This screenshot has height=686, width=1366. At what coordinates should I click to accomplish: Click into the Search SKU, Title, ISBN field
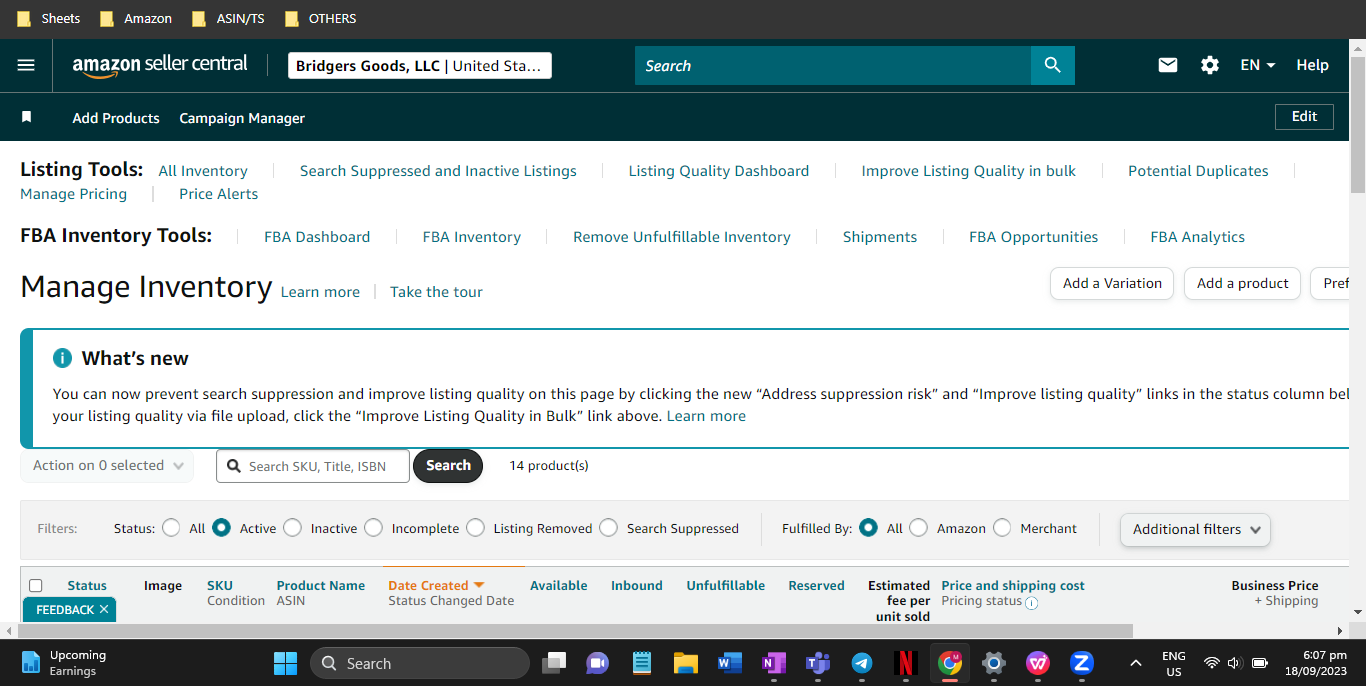(313, 466)
